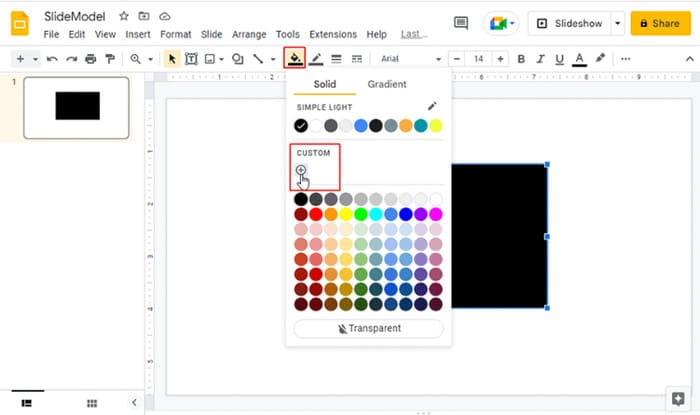Select the bright green swatch in the palette
The image size is (700, 415).
pyautogui.click(x=361, y=214)
